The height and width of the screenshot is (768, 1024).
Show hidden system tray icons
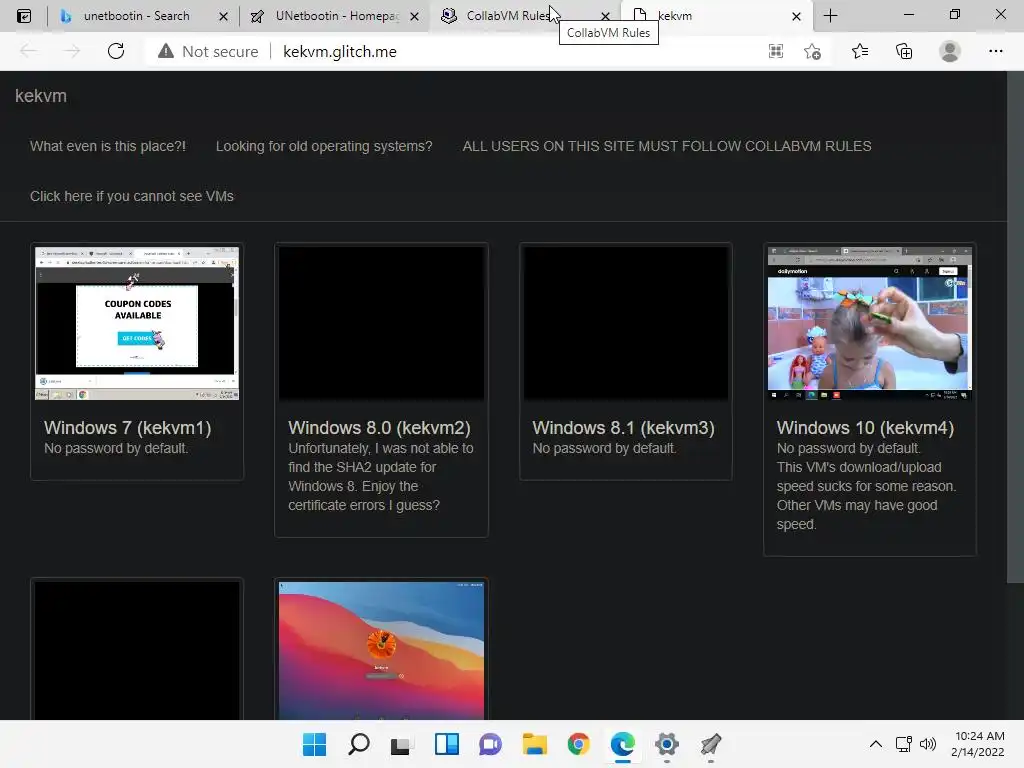pyautogui.click(x=876, y=744)
